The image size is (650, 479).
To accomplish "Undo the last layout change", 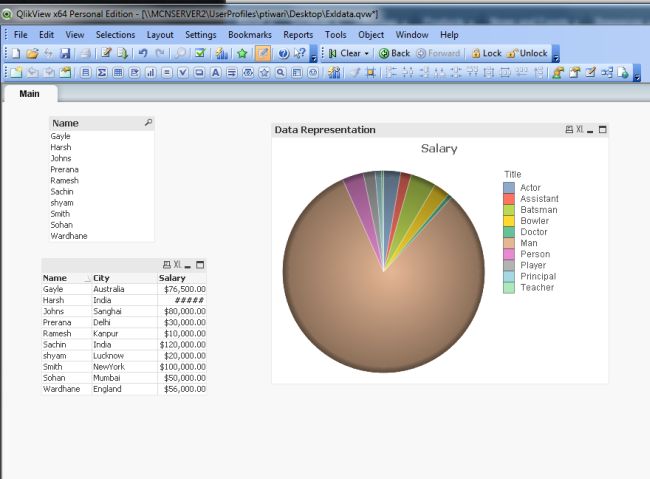I will 143,53.
